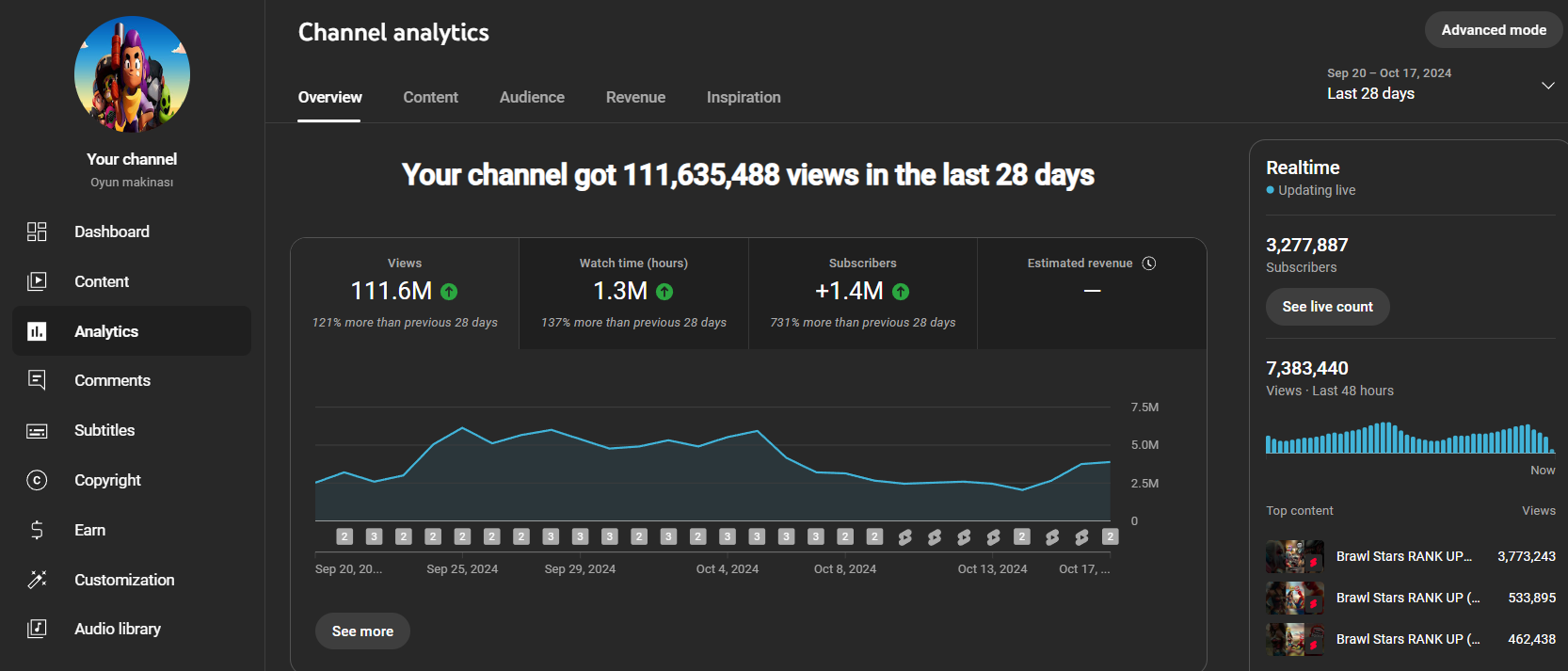Screen dimensions: 1568x671
Task: Click the Channel analytics page title
Action: [393, 32]
